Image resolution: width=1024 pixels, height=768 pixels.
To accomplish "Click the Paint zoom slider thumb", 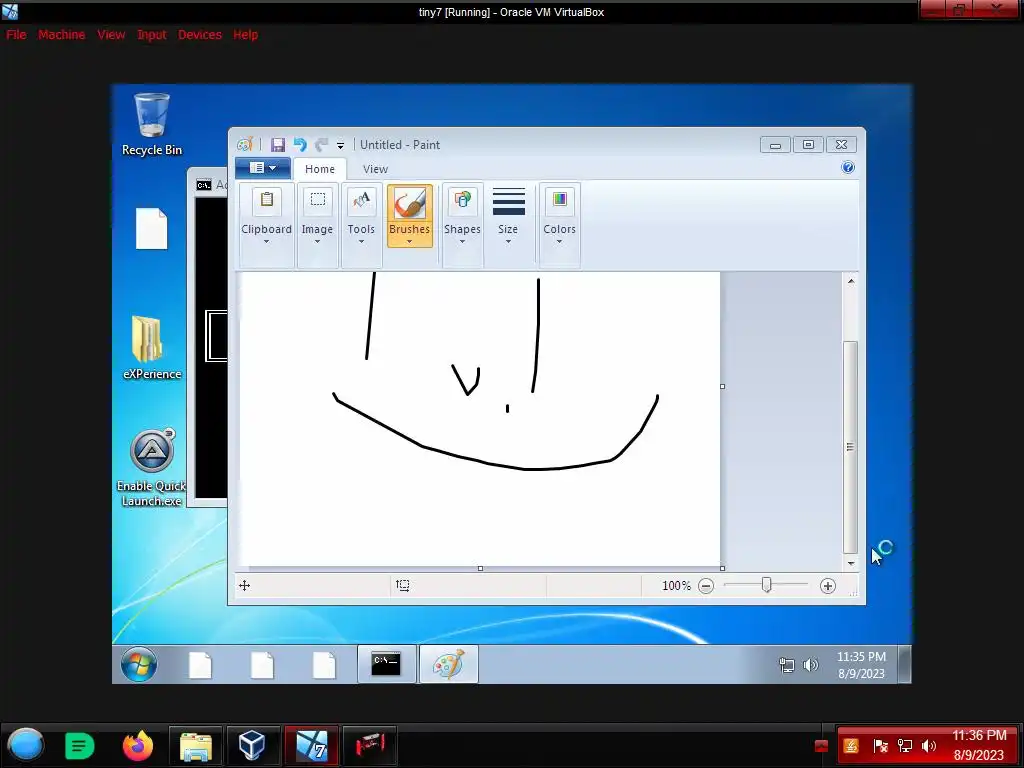I will click(x=767, y=585).
